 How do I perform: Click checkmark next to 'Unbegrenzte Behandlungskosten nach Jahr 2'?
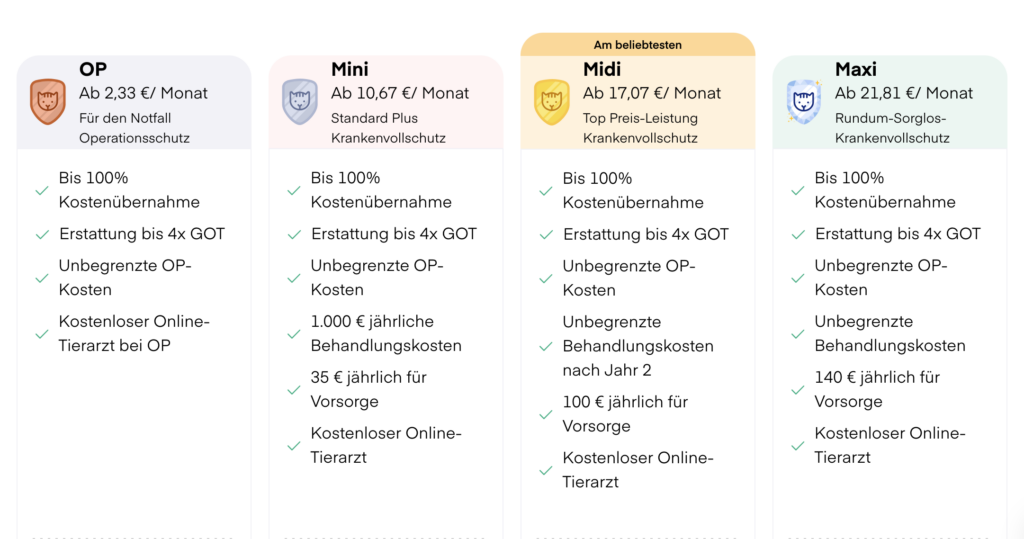pos(546,346)
